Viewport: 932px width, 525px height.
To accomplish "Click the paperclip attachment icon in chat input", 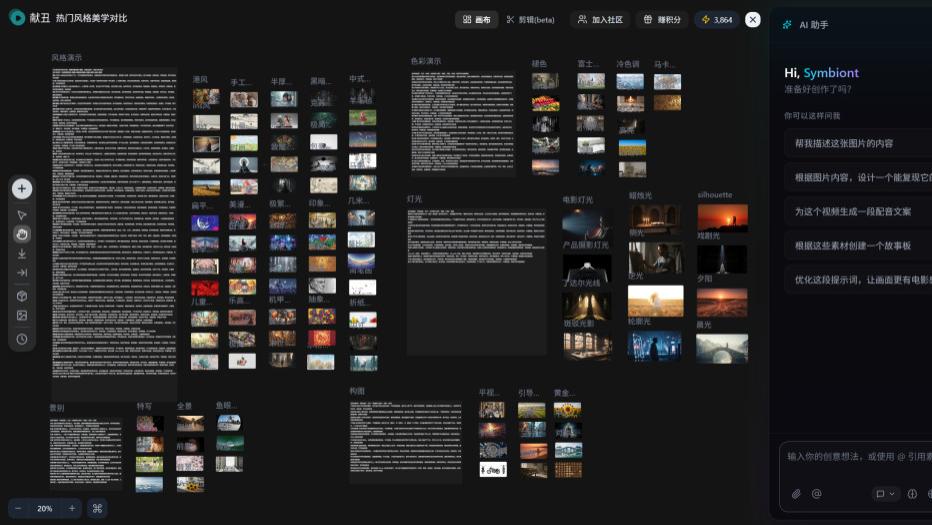I will (796, 493).
